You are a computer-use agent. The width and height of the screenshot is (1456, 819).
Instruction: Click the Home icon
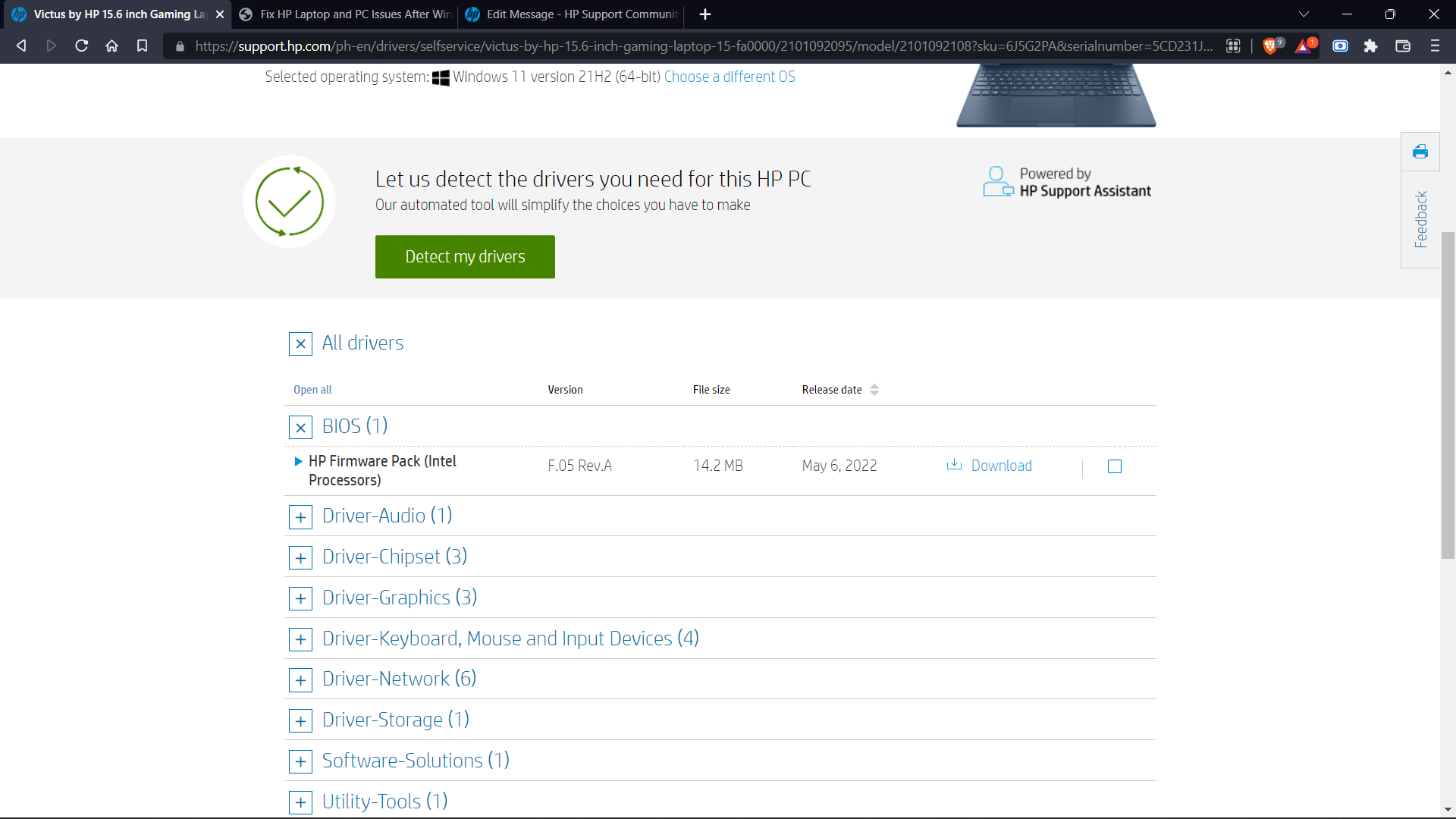click(111, 45)
